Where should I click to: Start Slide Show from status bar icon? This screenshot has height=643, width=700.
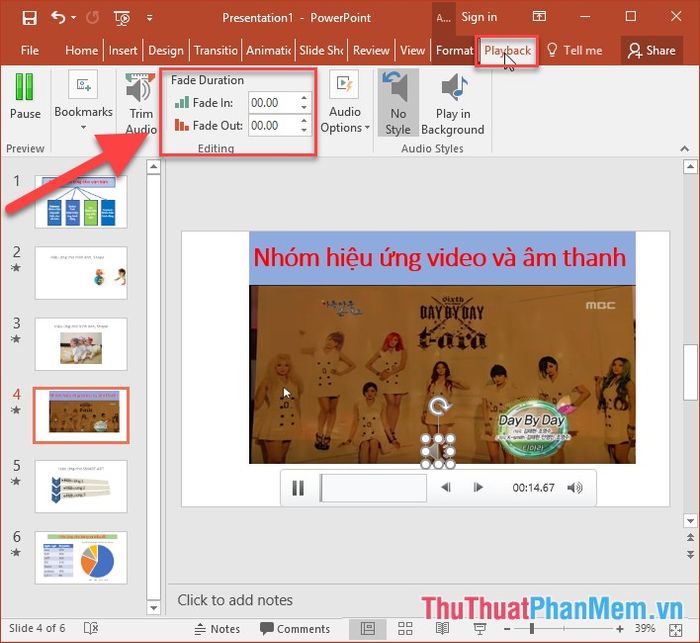tap(480, 629)
